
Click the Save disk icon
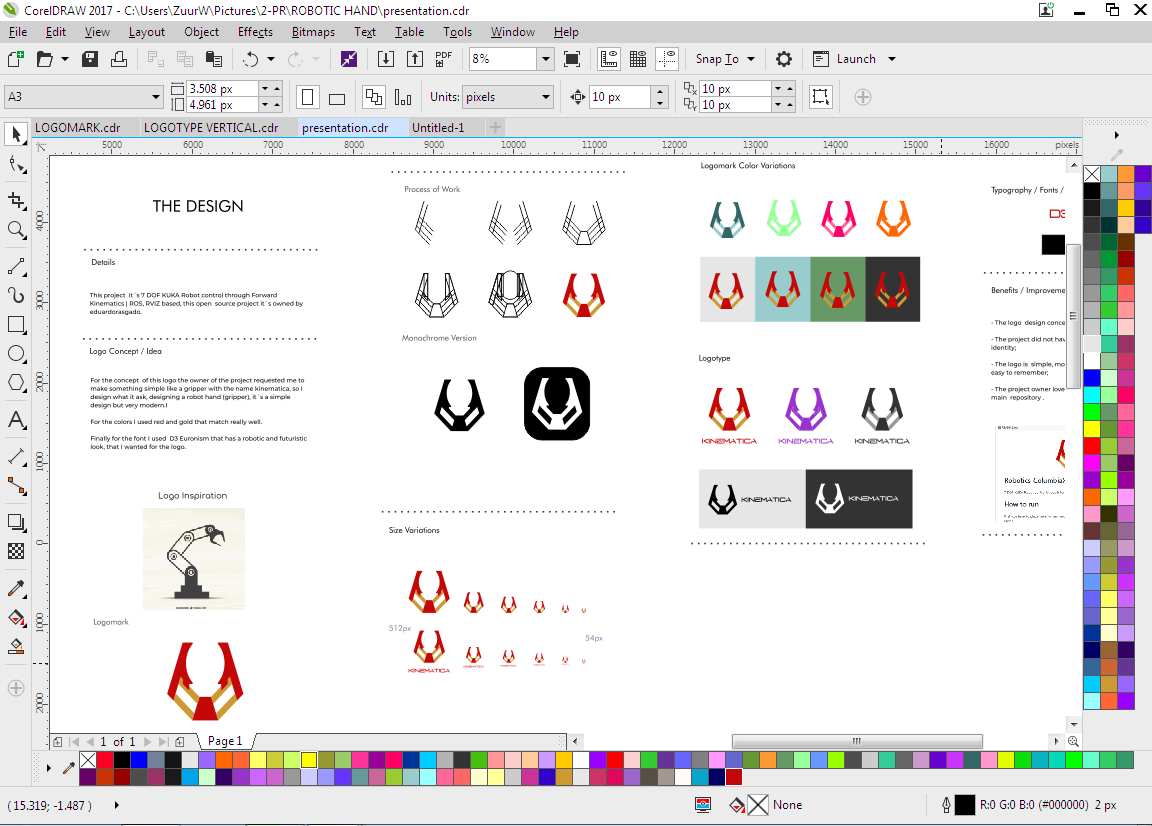[x=90, y=59]
